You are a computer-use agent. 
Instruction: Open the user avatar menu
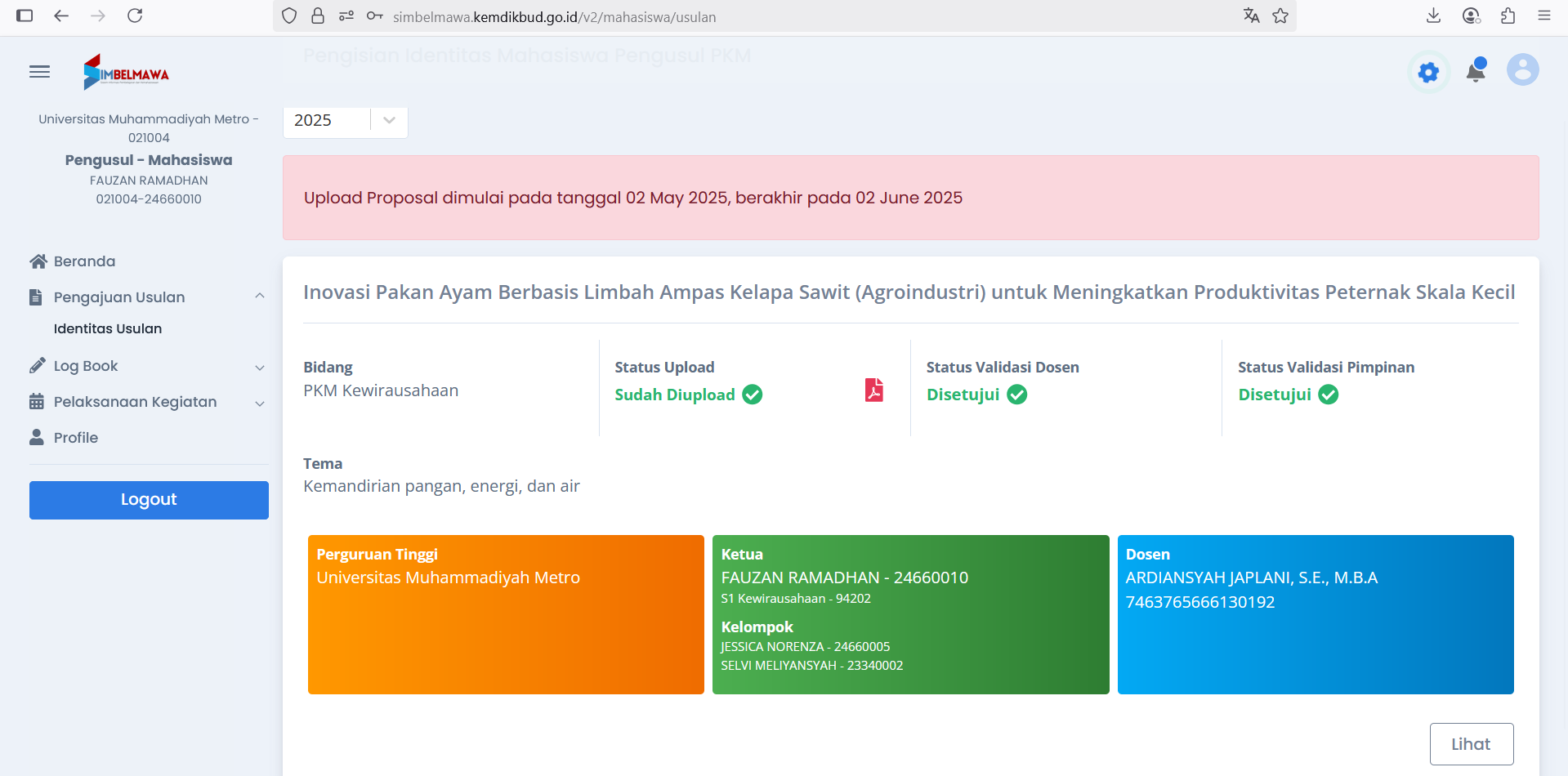1522,70
